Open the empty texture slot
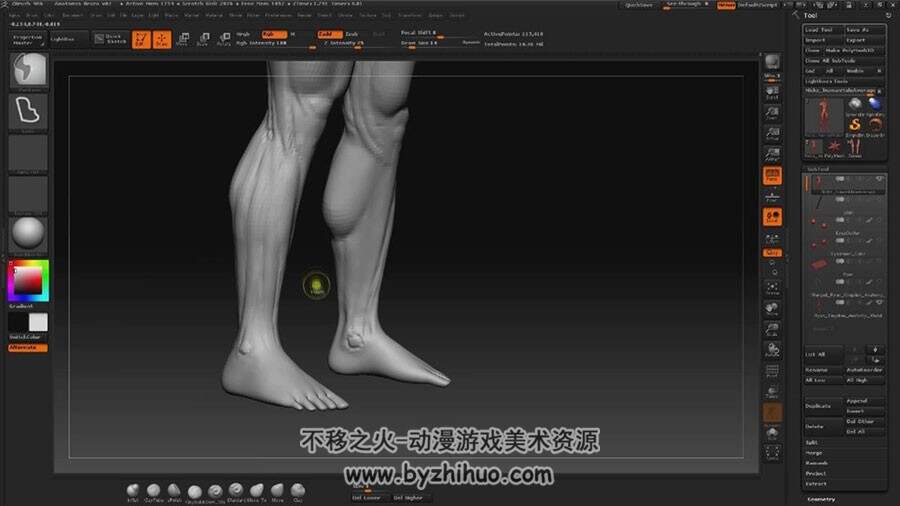Image resolution: width=900 pixels, height=506 pixels. 28,194
